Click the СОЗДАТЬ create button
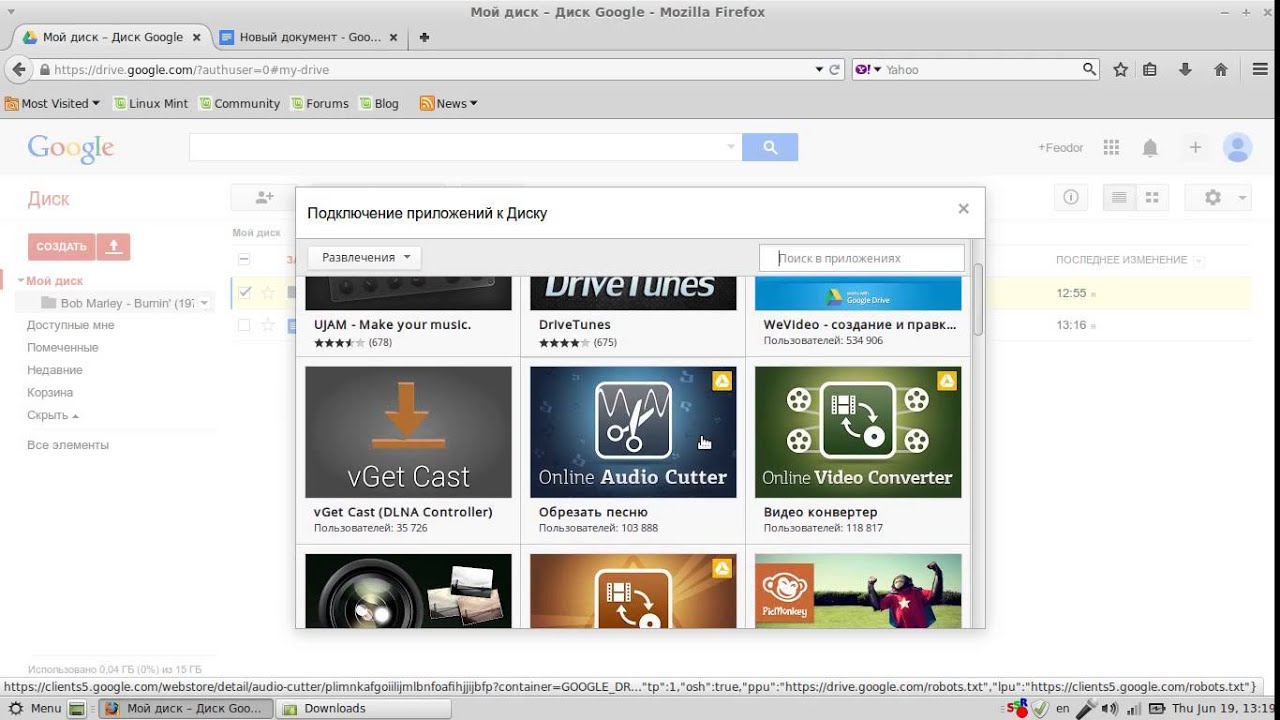The width and height of the screenshot is (1280, 720). pyautogui.click(x=61, y=246)
